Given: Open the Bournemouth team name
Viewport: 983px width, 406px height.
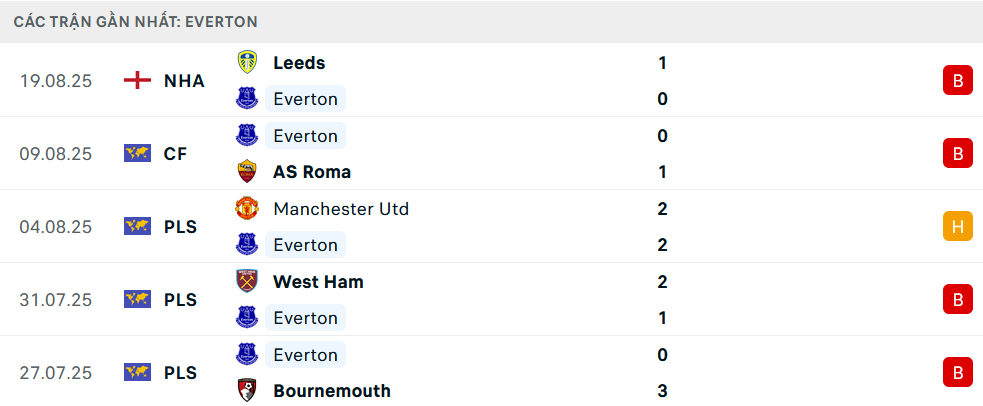Looking at the screenshot, I should tap(332, 391).
